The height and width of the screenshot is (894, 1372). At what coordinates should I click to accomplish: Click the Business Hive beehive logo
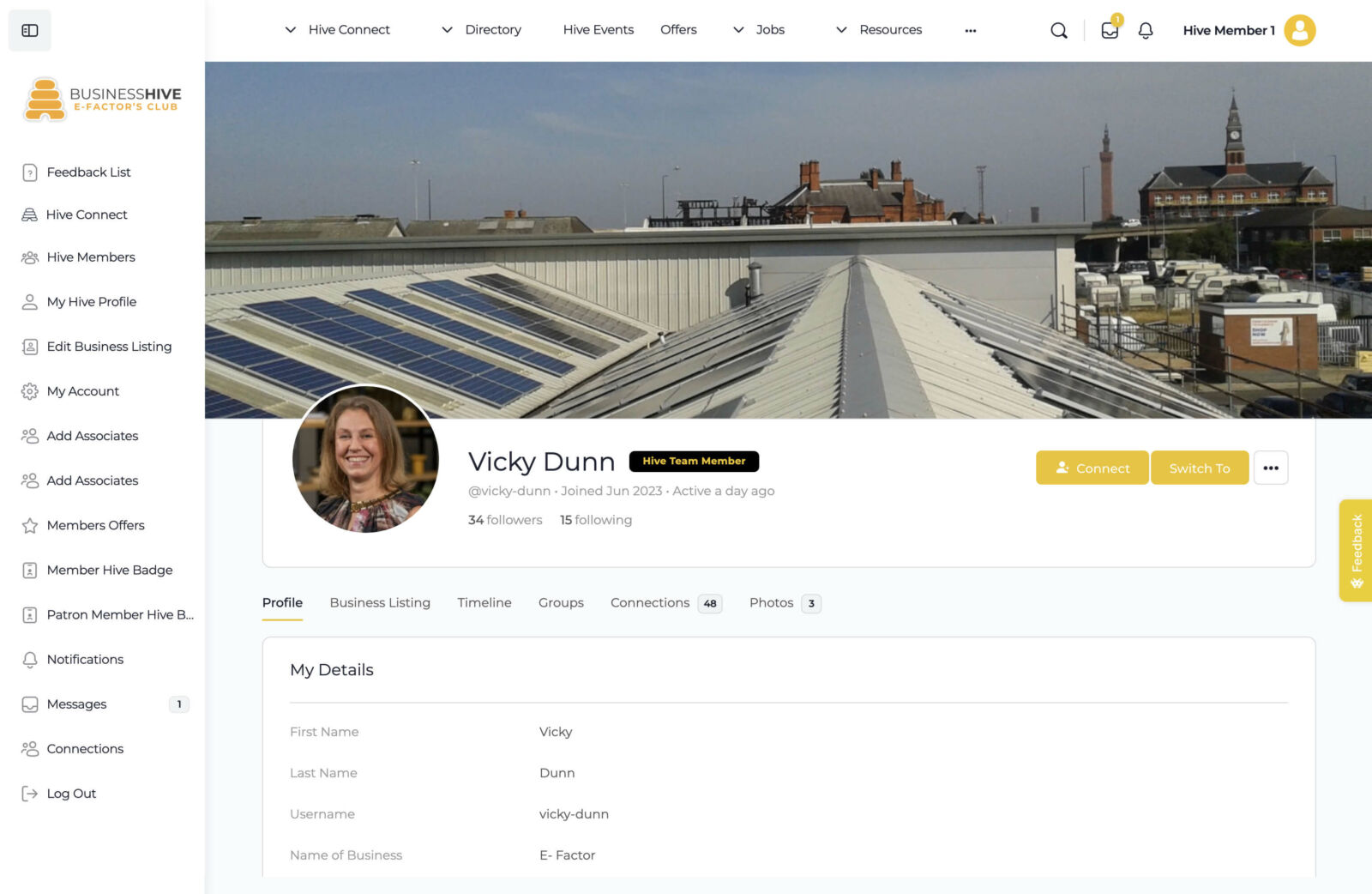45,99
